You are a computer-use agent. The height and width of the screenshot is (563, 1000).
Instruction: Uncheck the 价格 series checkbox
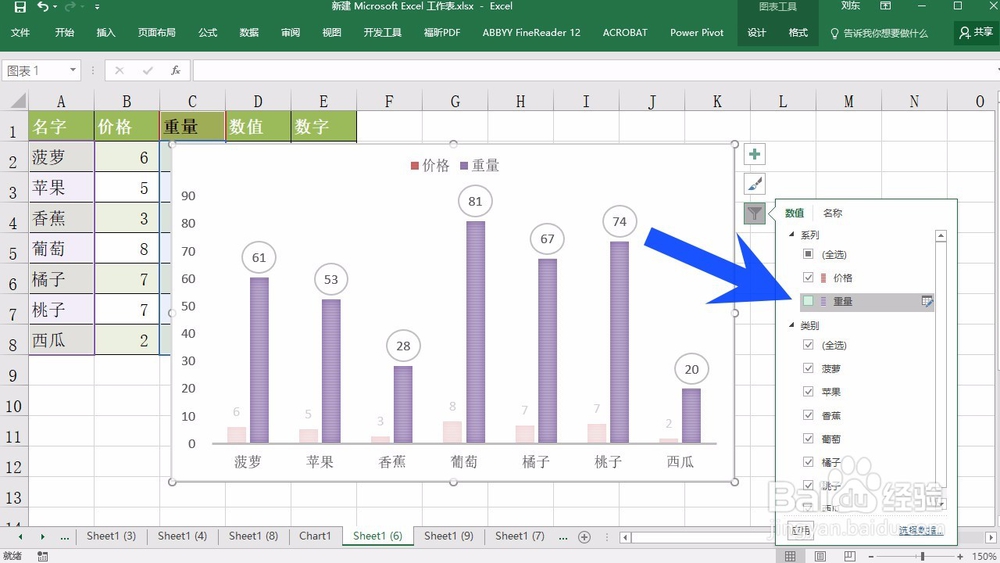tap(808, 277)
